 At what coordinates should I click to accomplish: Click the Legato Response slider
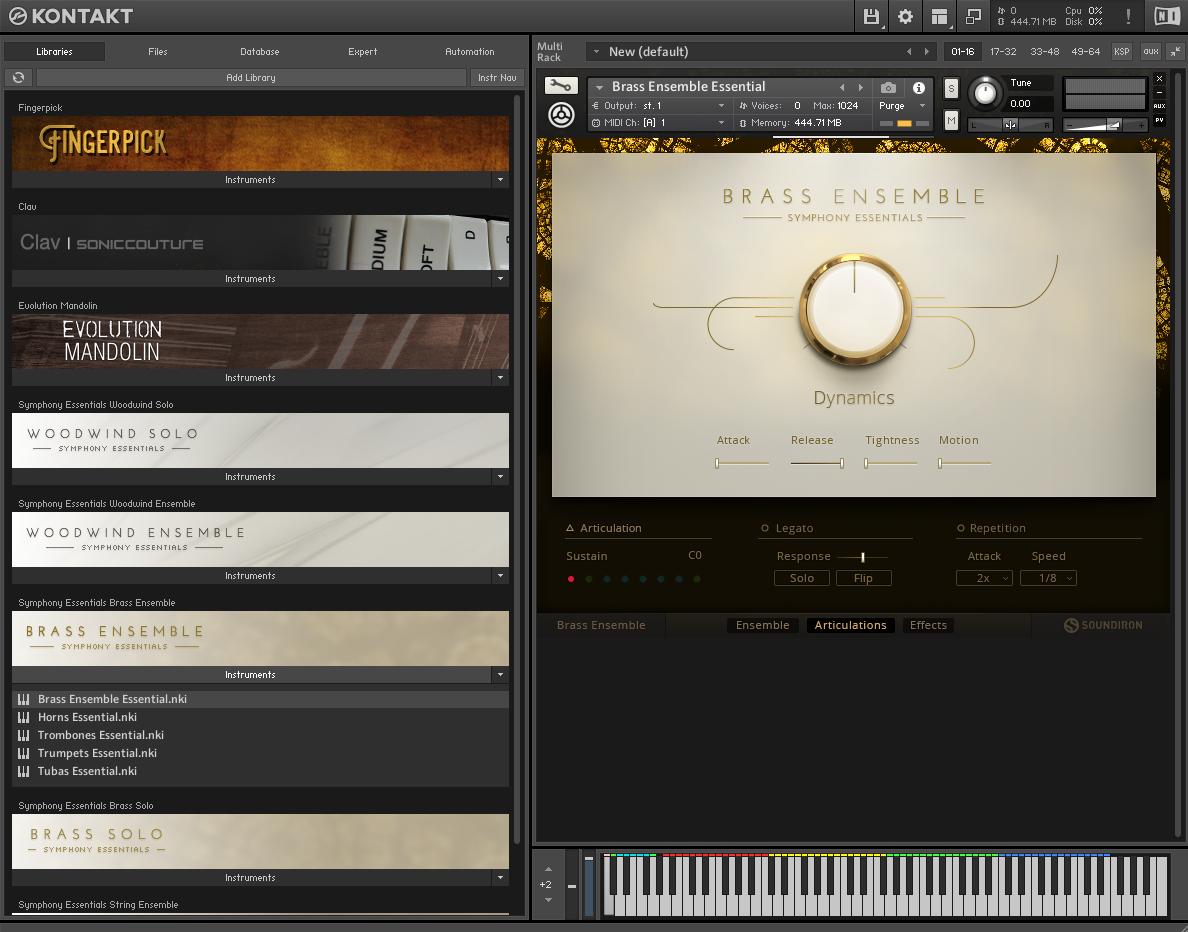coord(862,557)
